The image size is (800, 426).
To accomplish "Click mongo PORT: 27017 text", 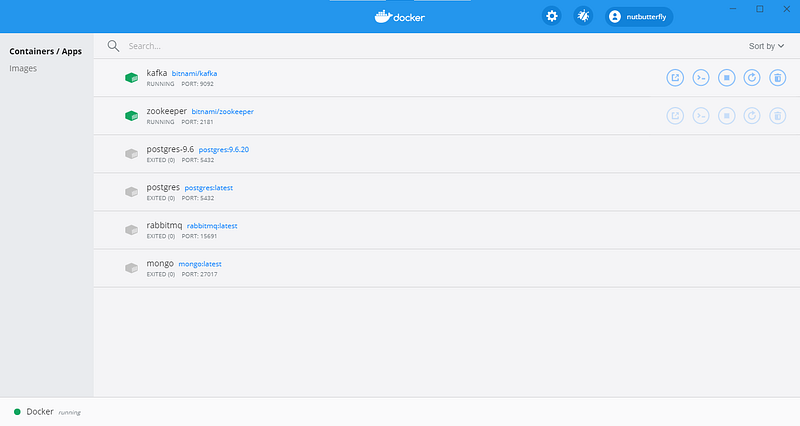I will click(x=199, y=274).
